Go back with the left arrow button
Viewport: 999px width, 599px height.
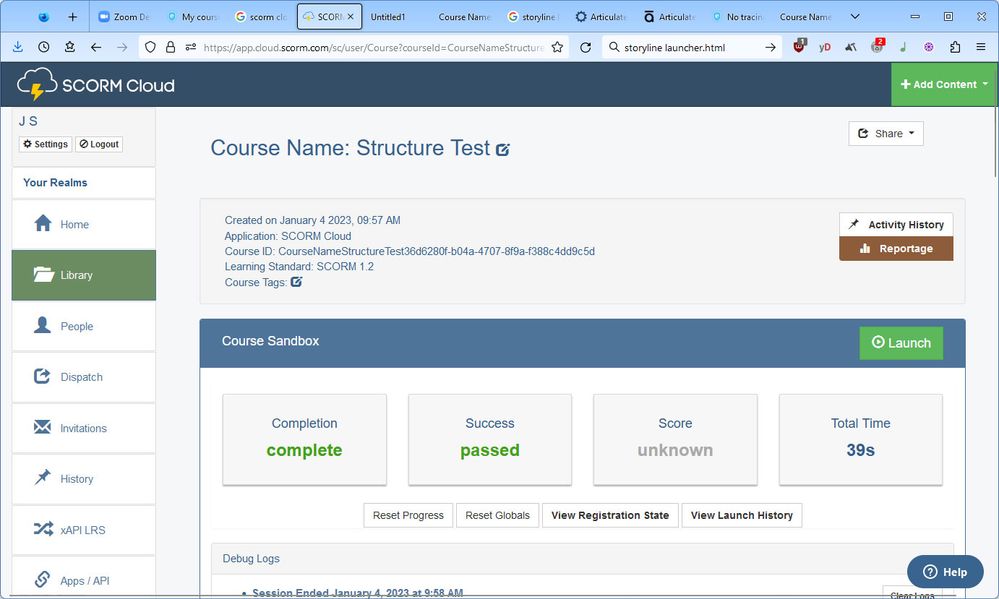tap(96, 47)
